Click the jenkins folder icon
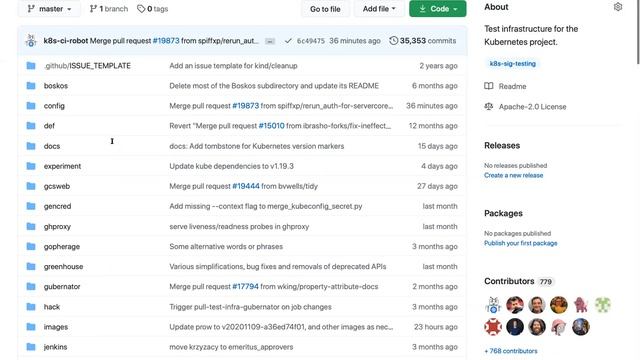Screen dimensions: 640x360 click(x=31, y=347)
